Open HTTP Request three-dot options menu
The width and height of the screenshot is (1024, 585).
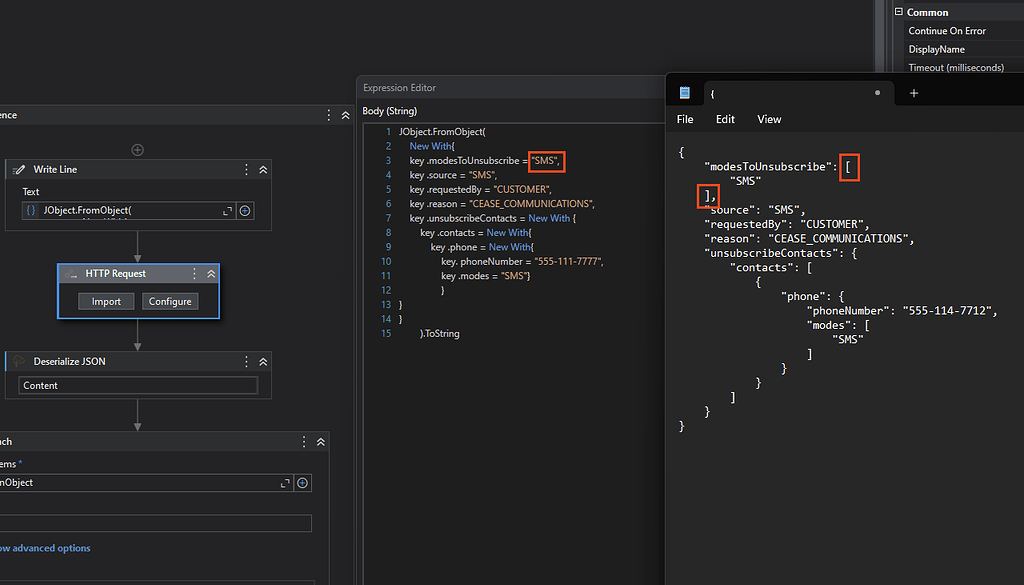pos(195,274)
